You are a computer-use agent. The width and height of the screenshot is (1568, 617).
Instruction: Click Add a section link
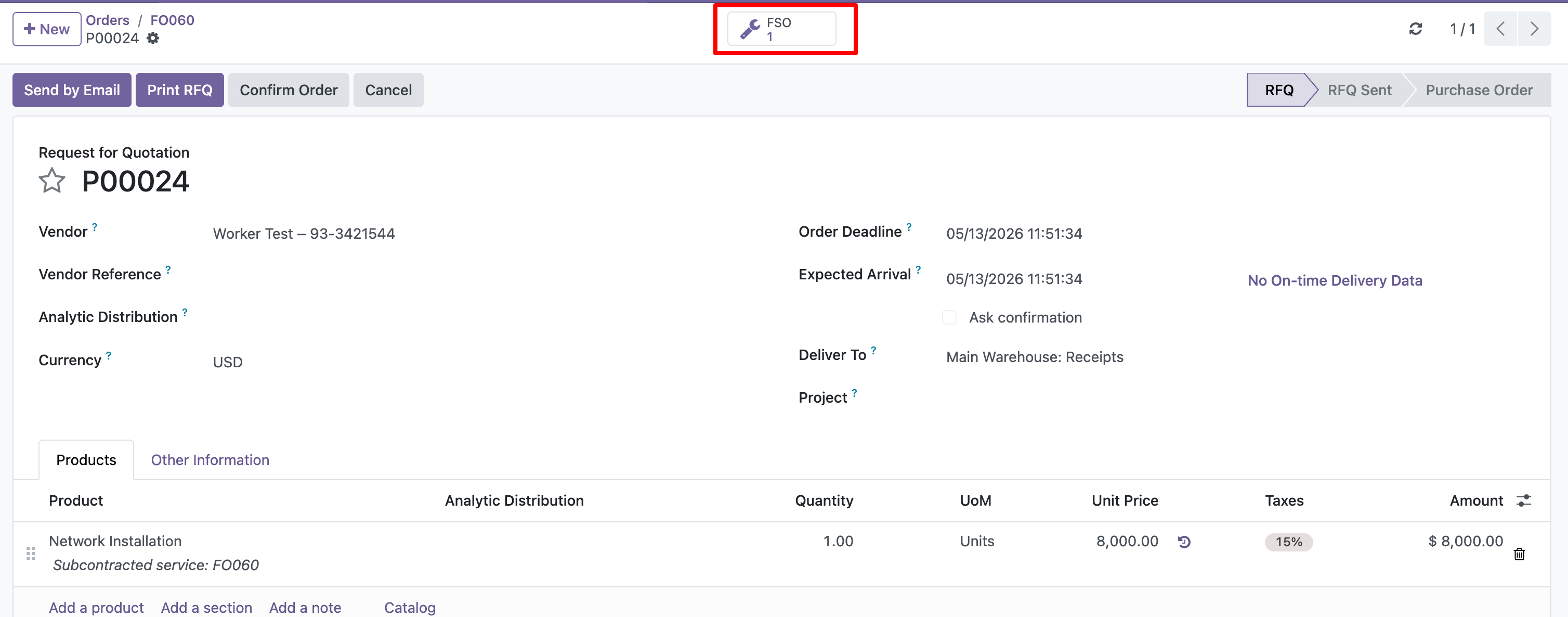tap(206, 607)
